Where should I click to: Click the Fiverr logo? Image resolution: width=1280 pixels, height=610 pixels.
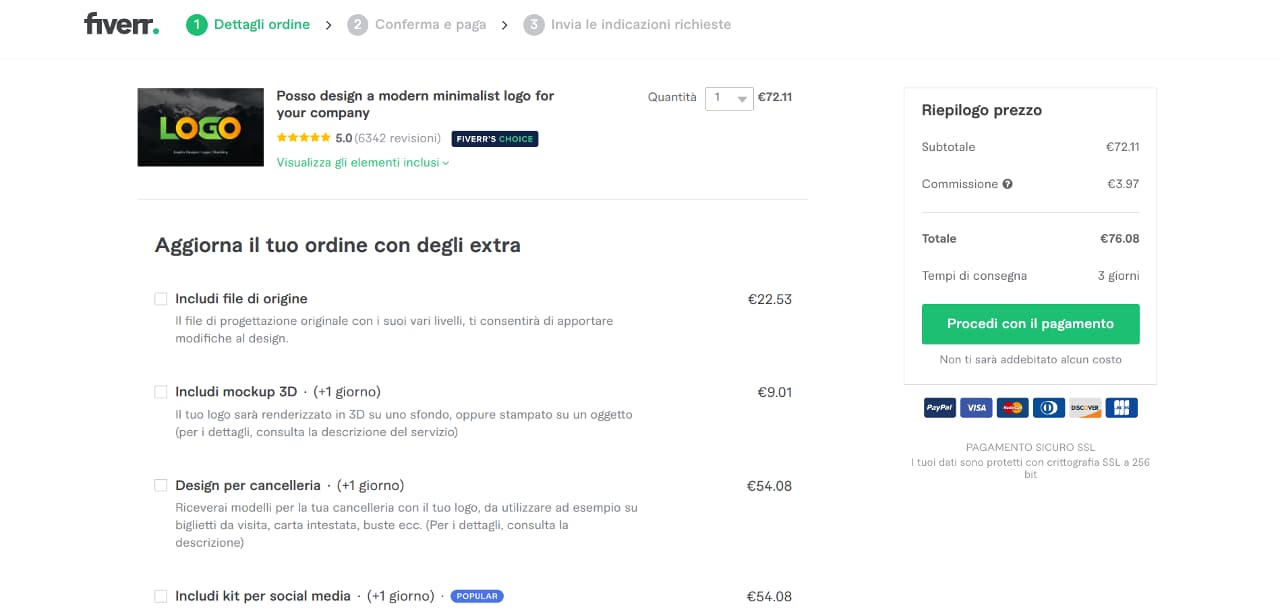pos(121,24)
